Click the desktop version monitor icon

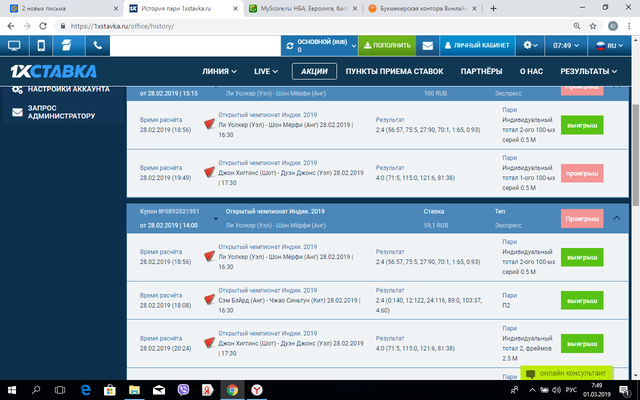pyautogui.click(x=15, y=46)
